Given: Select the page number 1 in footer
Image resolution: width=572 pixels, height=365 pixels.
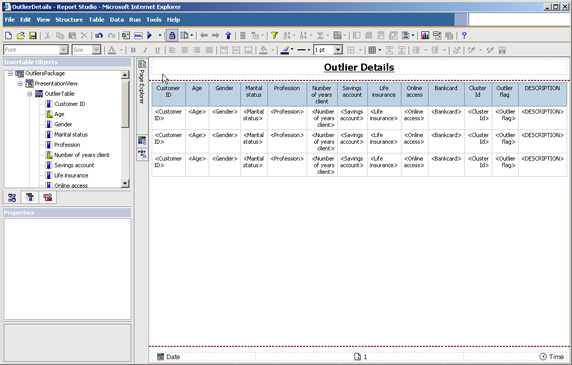Looking at the screenshot, I should (360, 357).
